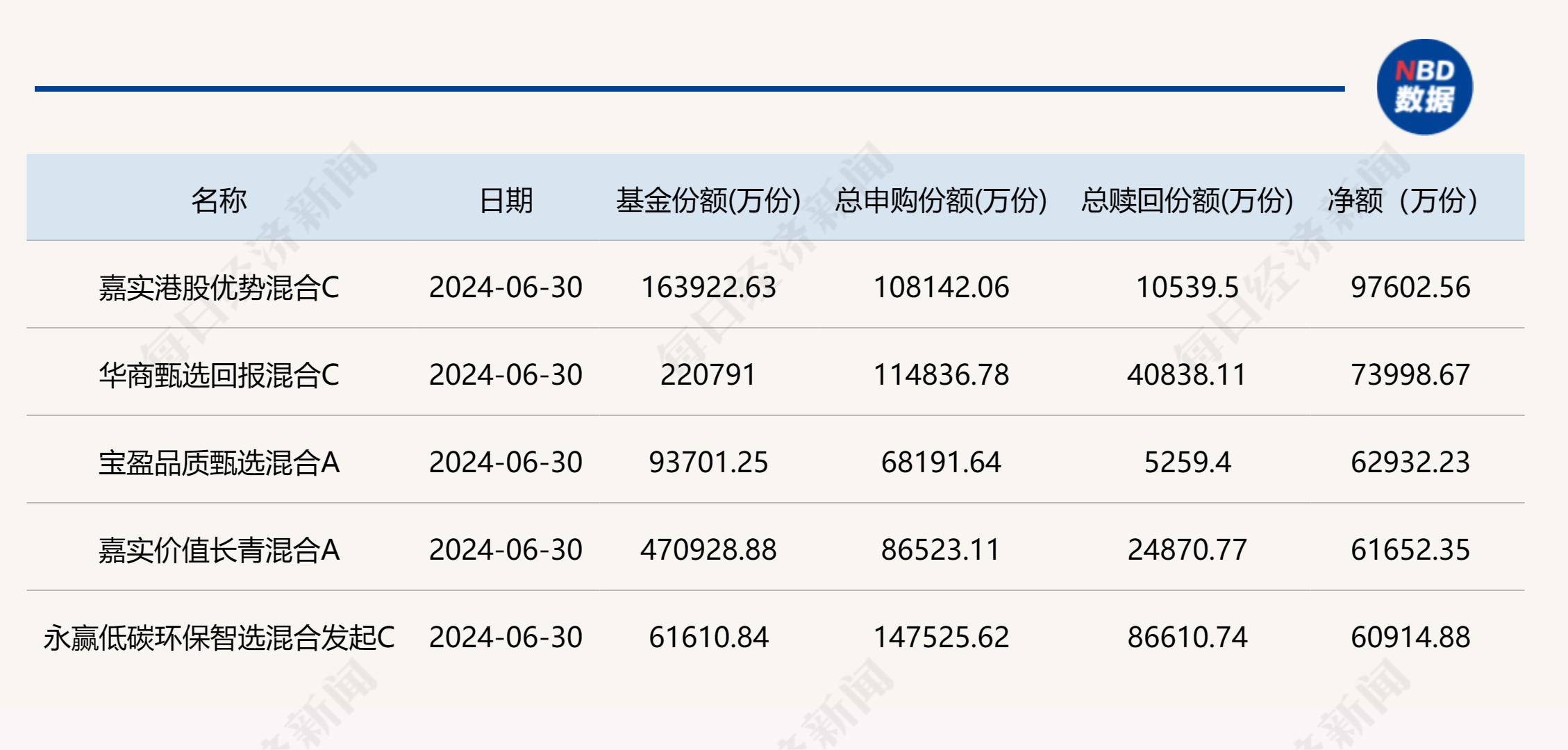Open the 嘉实港股优势混合C fund name

coord(219,287)
